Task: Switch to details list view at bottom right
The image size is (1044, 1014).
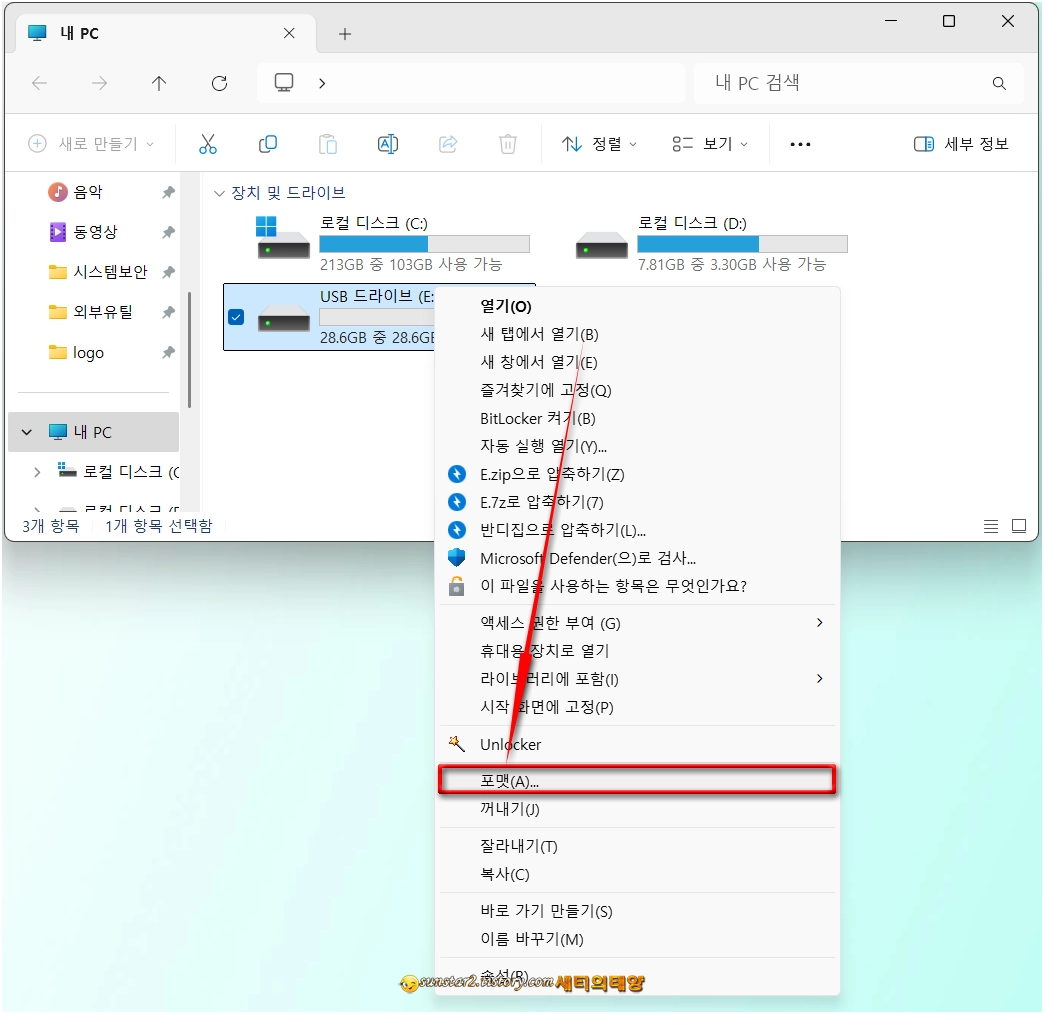Action: coord(990,525)
